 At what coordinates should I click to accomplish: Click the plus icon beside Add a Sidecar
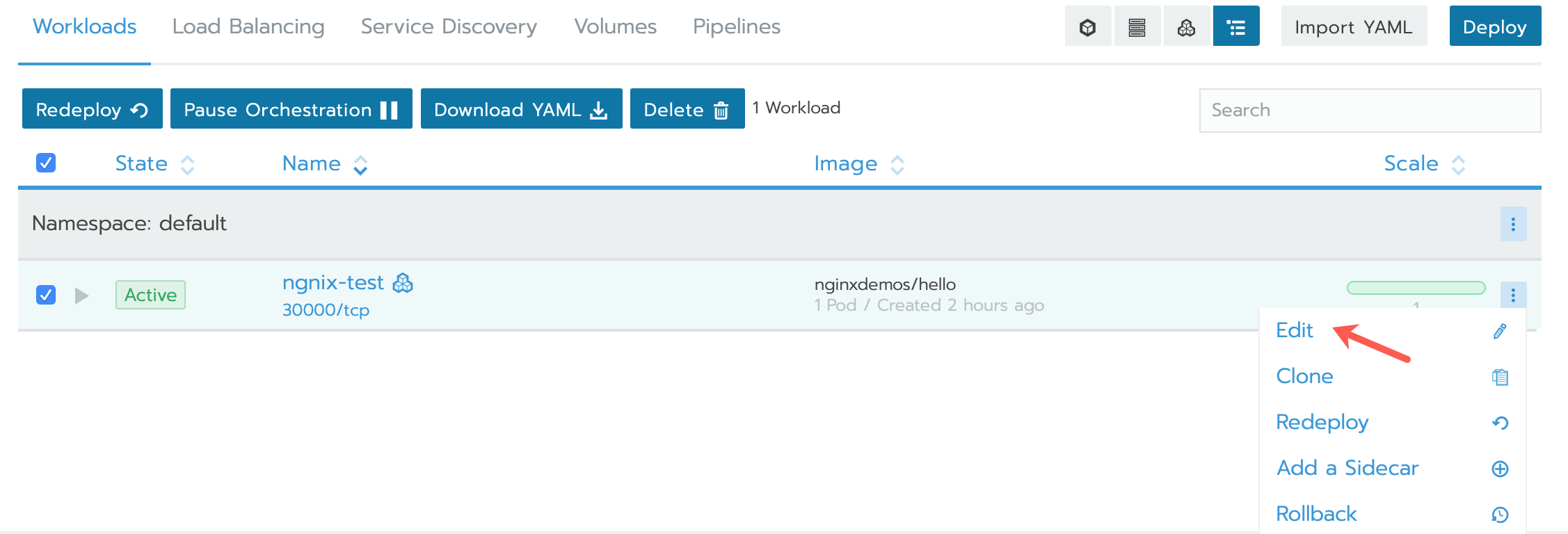[1500, 469]
